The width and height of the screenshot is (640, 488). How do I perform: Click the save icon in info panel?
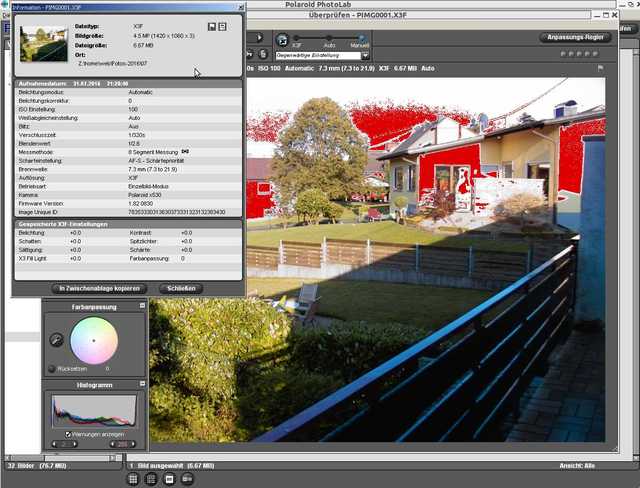[212, 27]
